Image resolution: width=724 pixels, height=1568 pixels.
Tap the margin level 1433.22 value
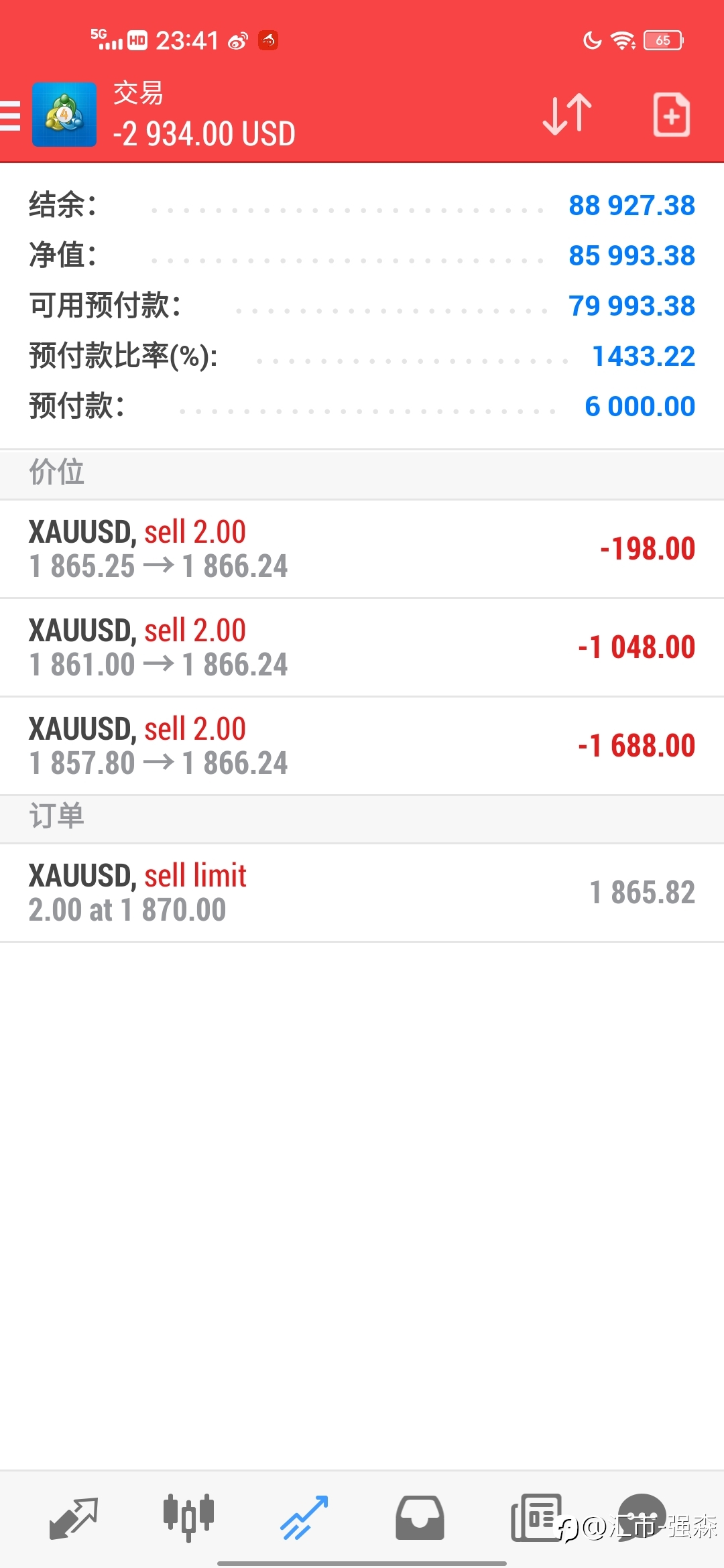coord(644,356)
